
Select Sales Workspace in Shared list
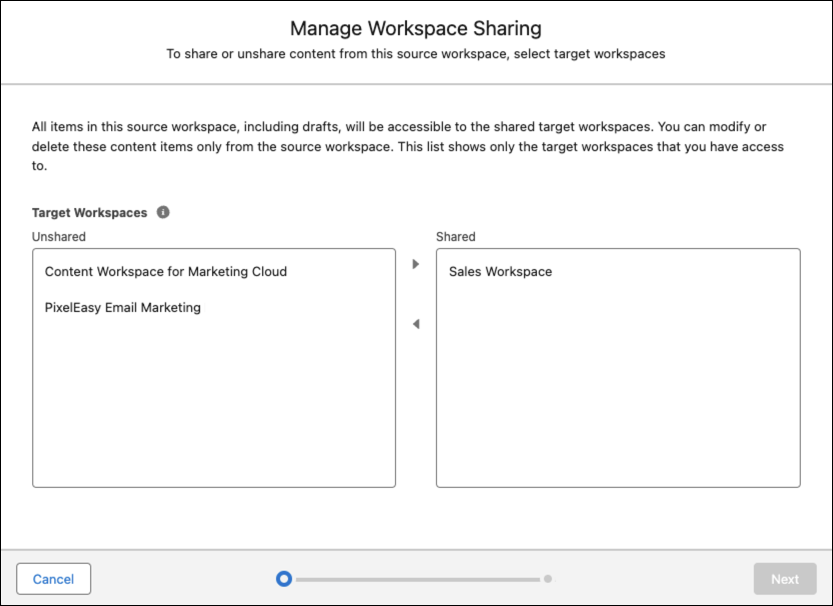618,271
